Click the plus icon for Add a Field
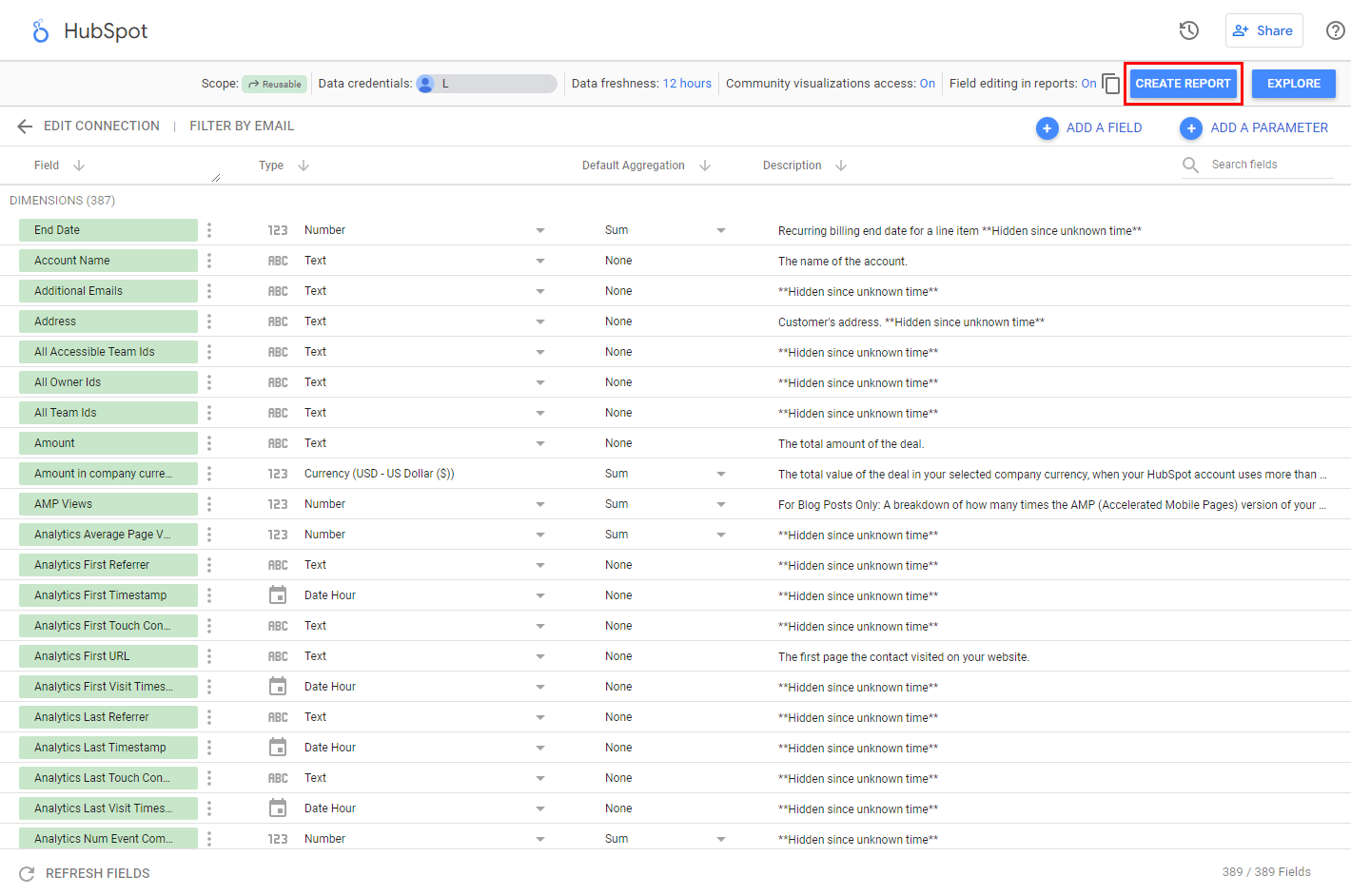The height and width of the screenshot is (896, 1351). coord(1047,128)
